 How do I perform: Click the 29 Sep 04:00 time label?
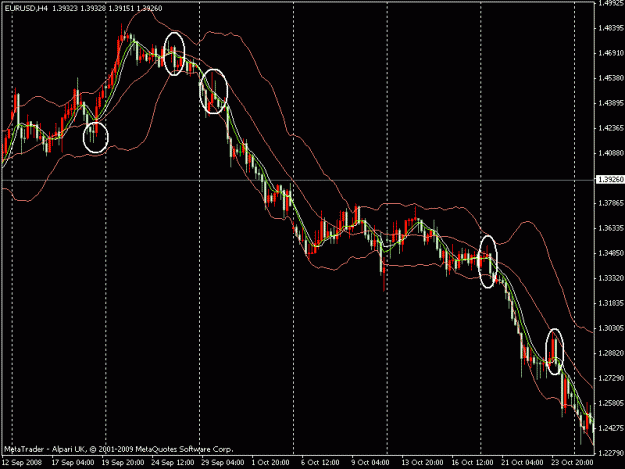tap(223, 463)
